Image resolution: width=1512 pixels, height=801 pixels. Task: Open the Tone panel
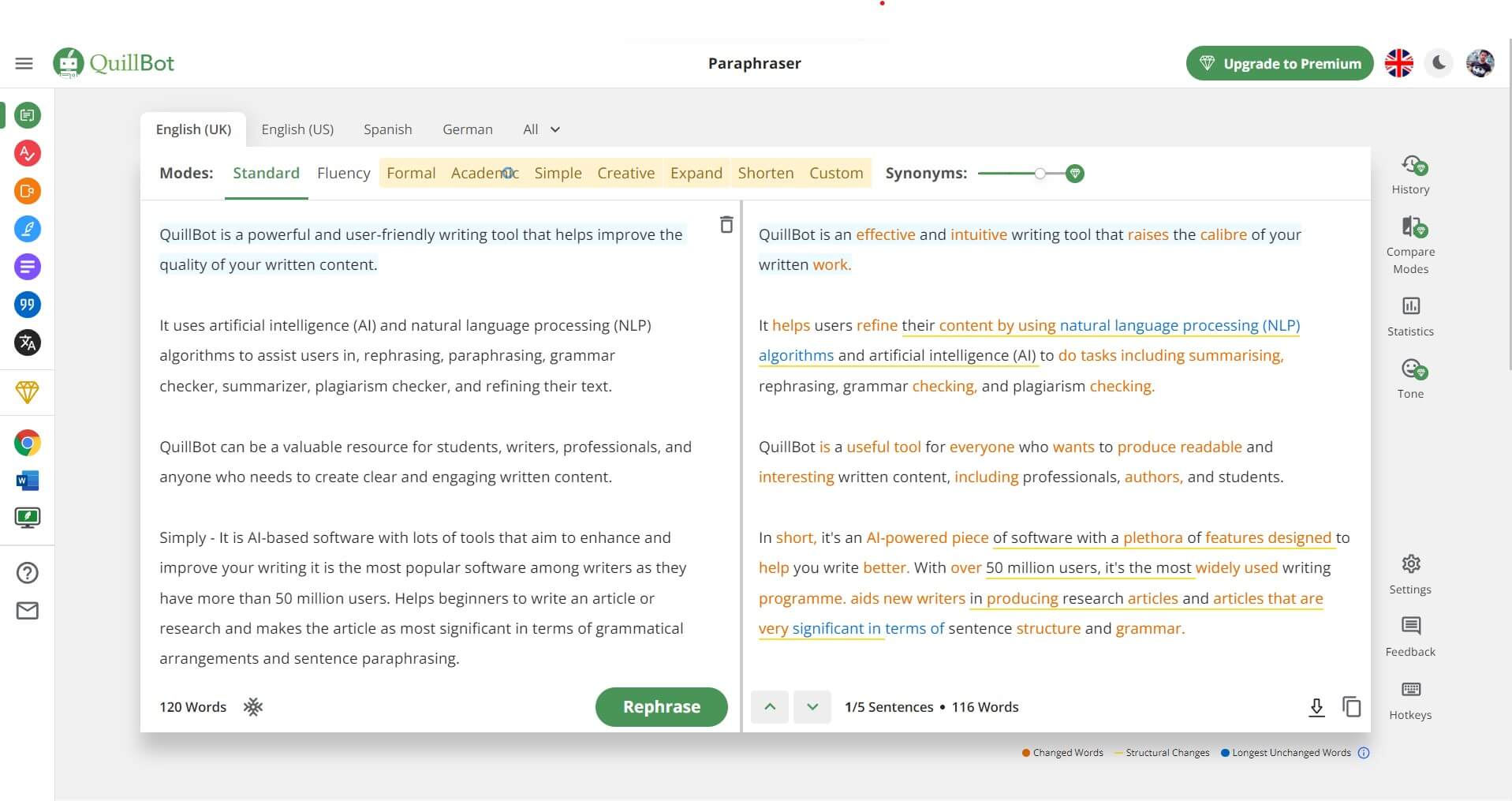[x=1410, y=379]
